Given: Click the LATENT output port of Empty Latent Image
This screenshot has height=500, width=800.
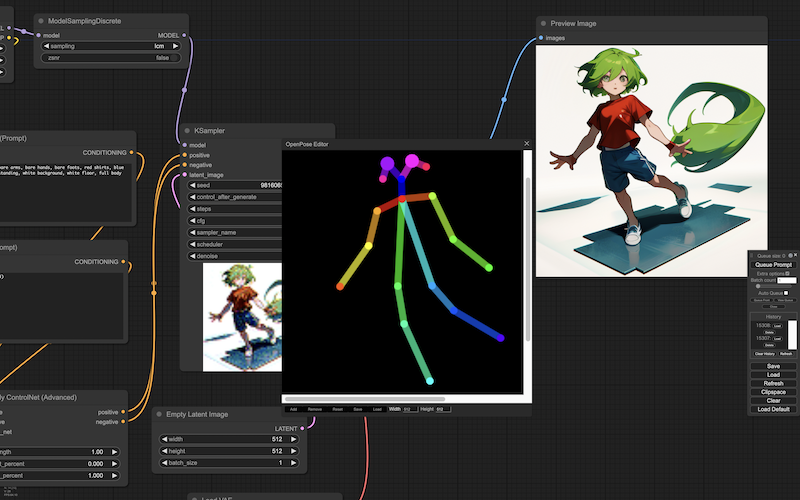Looking at the screenshot, I should pos(303,429).
